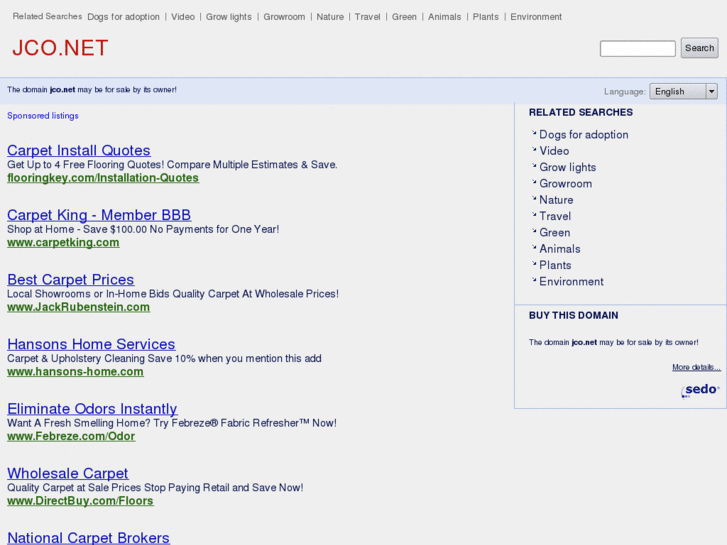The height and width of the screenshot is (545, 727).
Task: Open Environment in sidebar related searches
Action: point(571,282)
